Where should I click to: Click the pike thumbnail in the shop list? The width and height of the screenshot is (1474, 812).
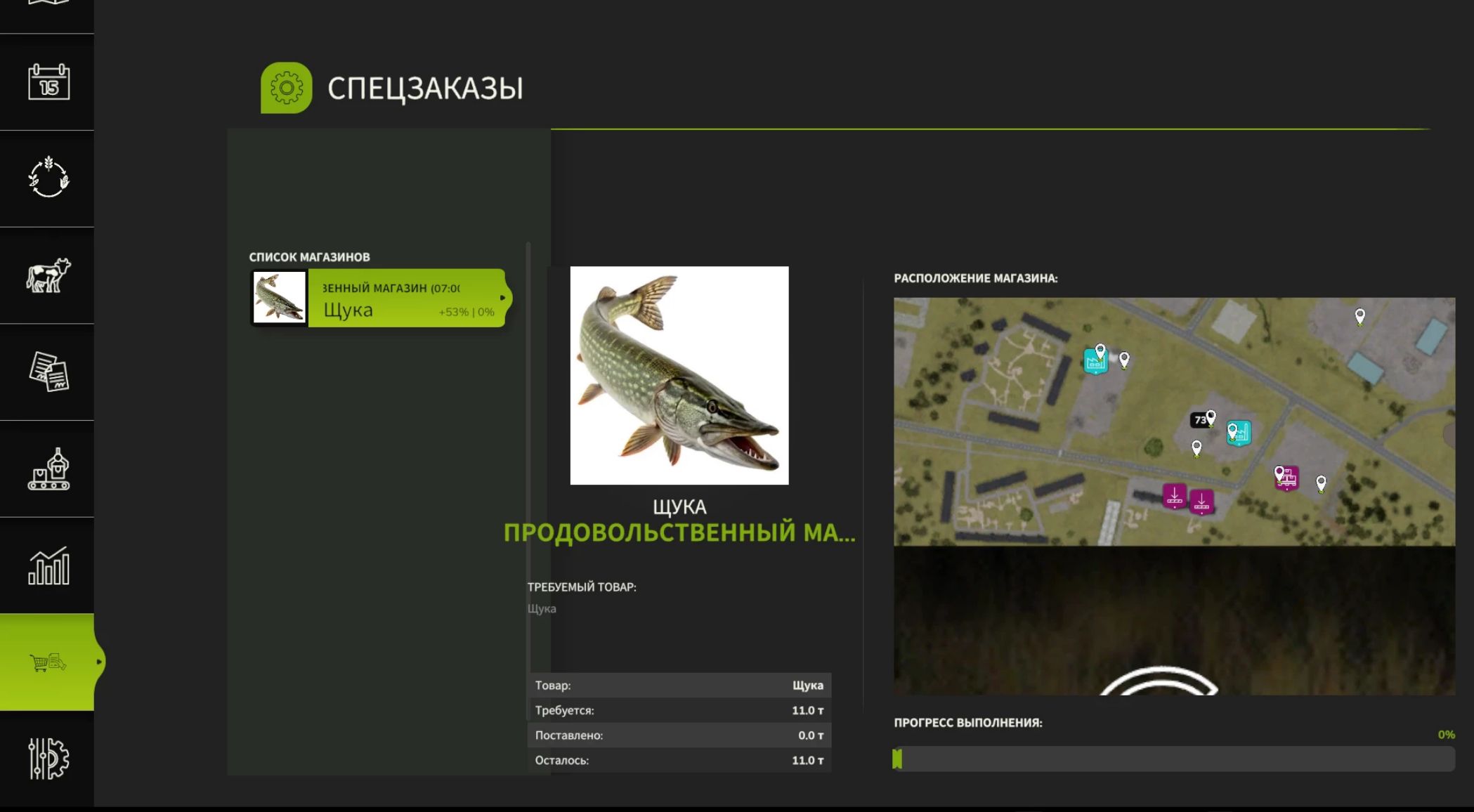coord(280,297)
